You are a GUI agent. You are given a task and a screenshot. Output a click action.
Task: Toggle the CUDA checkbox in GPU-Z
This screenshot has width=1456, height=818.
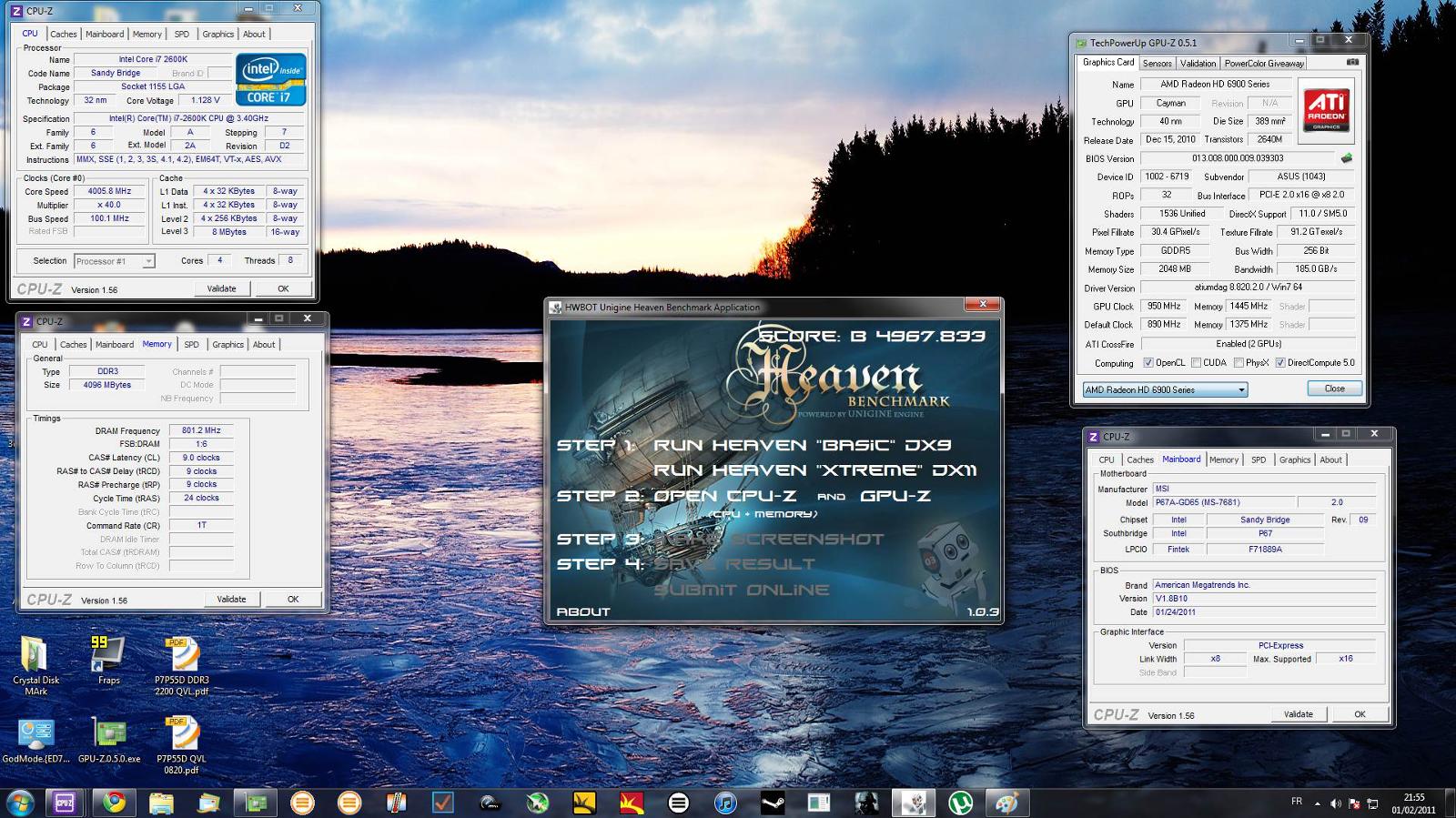1196,363
